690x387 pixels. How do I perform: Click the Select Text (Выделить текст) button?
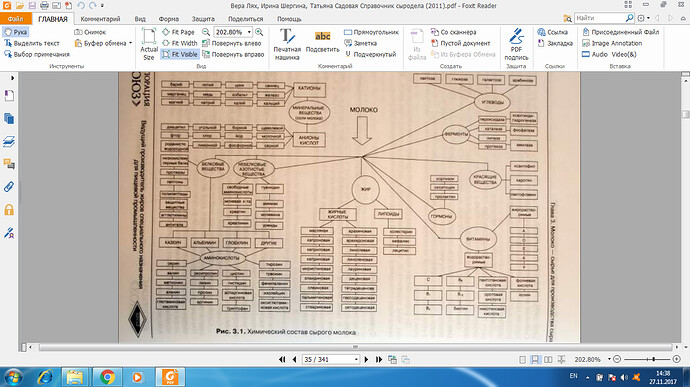(32, 43)
